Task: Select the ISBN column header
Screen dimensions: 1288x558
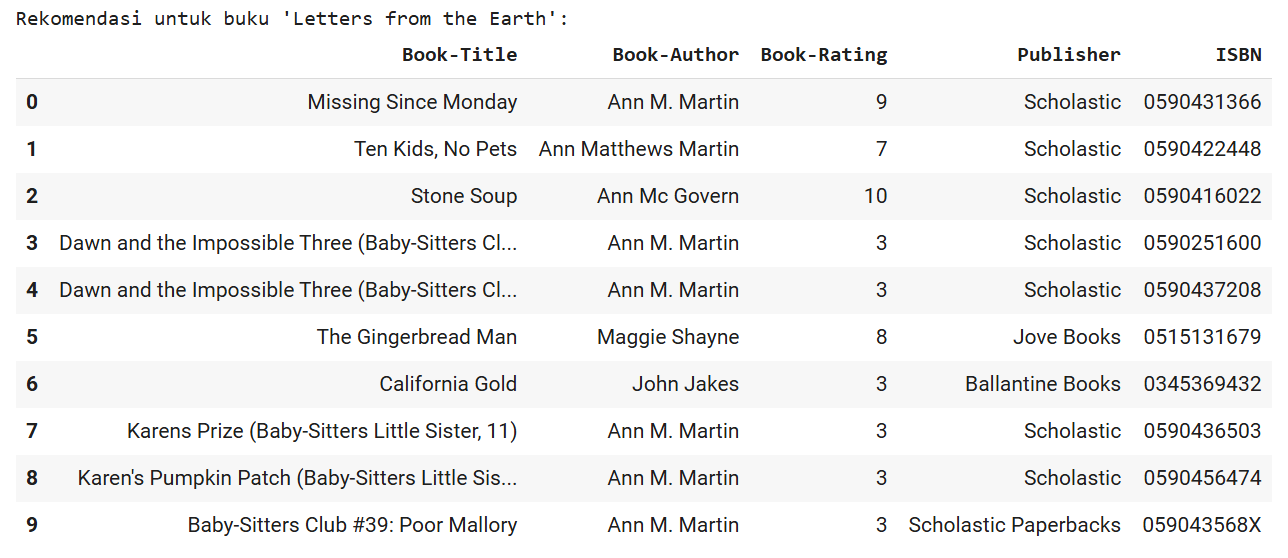Action: [x=1239, y=55]
